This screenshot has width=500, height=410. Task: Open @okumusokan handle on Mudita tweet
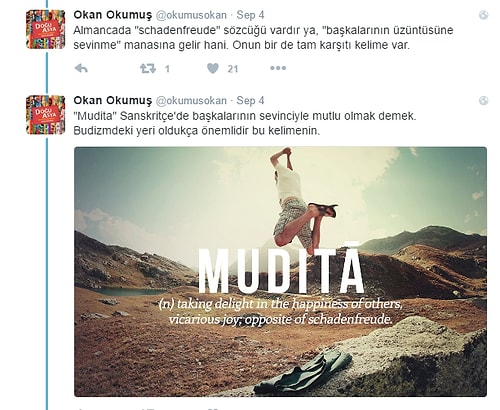pos(191,101)
